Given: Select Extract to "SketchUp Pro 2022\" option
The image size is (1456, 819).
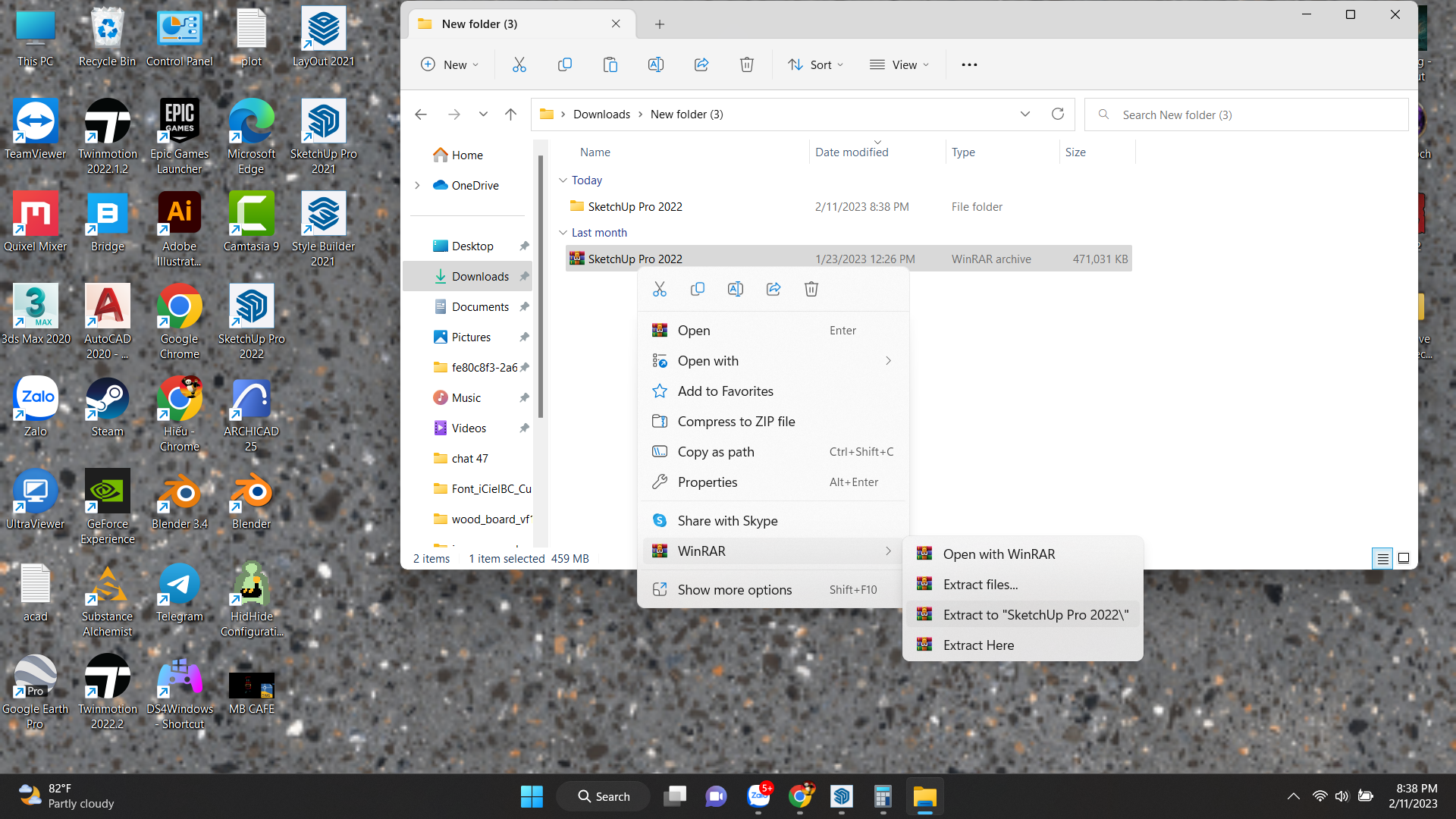Looking at the screenshot, I should point(1035,615).
